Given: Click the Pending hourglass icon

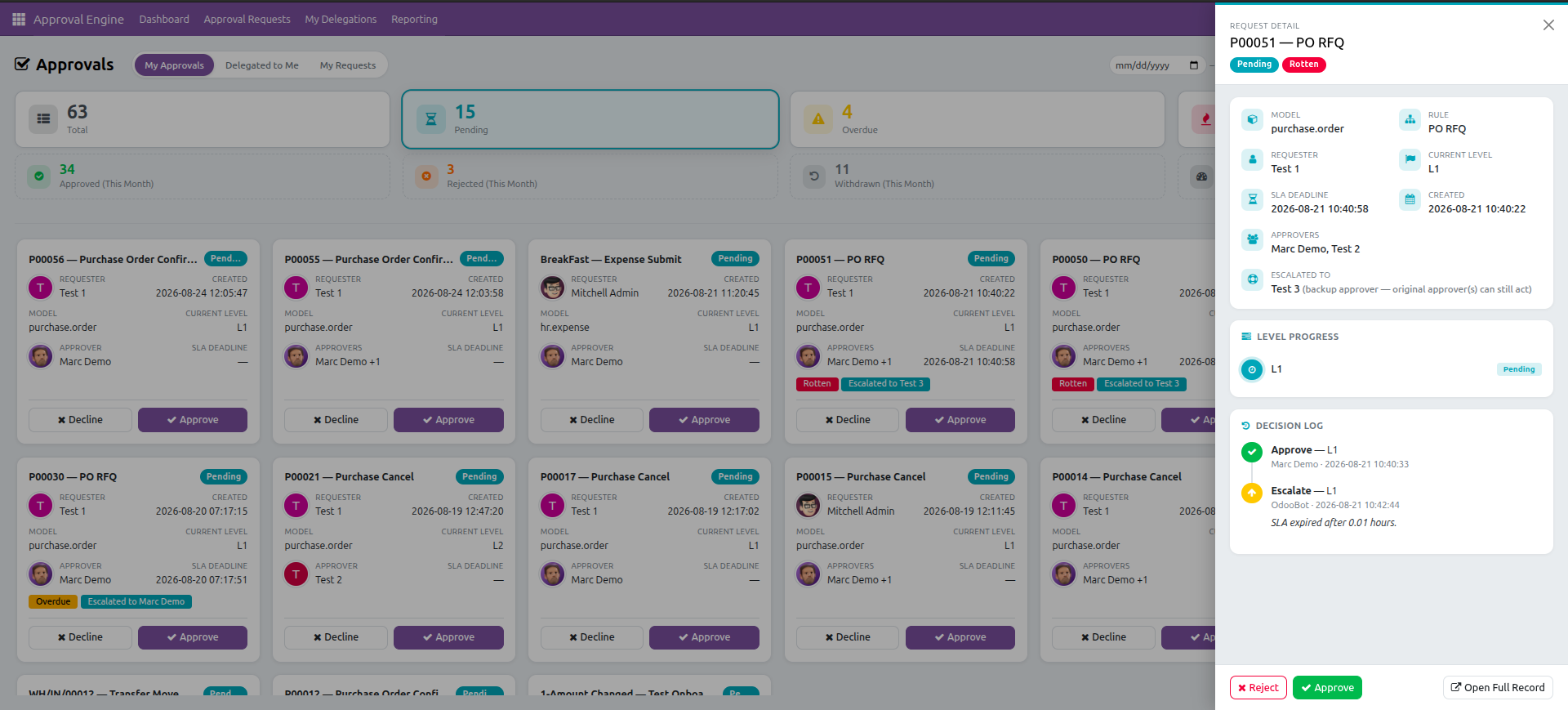Looking at the screenshot, I should (x=431, y=119).
